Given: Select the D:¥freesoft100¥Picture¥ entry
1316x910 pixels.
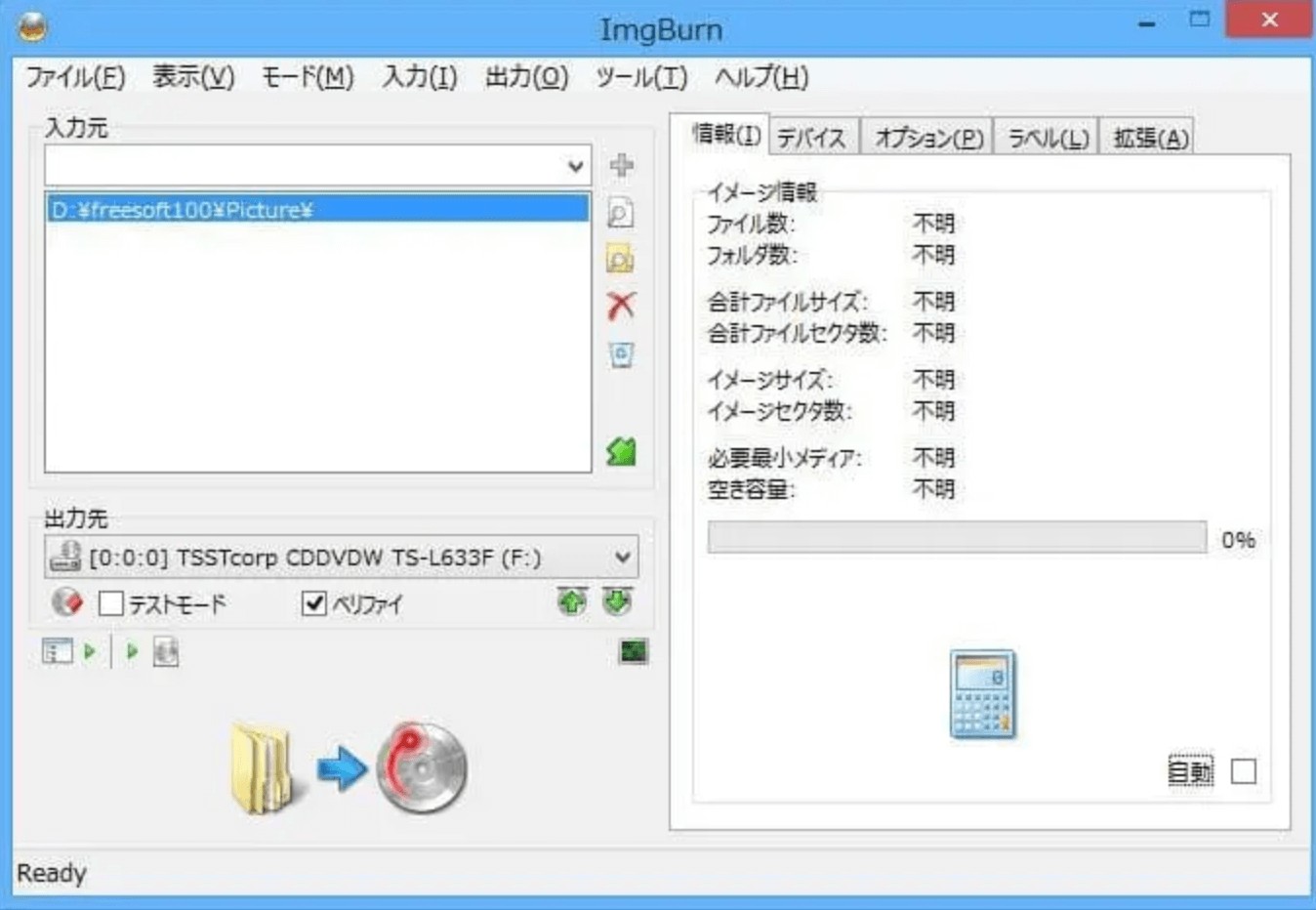Looking at the screenshot, I should pos(318,209).
